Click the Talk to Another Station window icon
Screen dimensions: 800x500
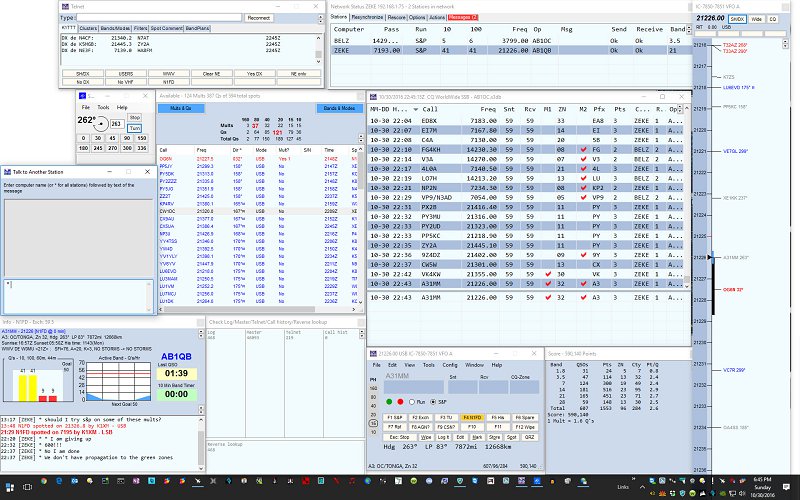pyautogui.click(x=8, y=172)
